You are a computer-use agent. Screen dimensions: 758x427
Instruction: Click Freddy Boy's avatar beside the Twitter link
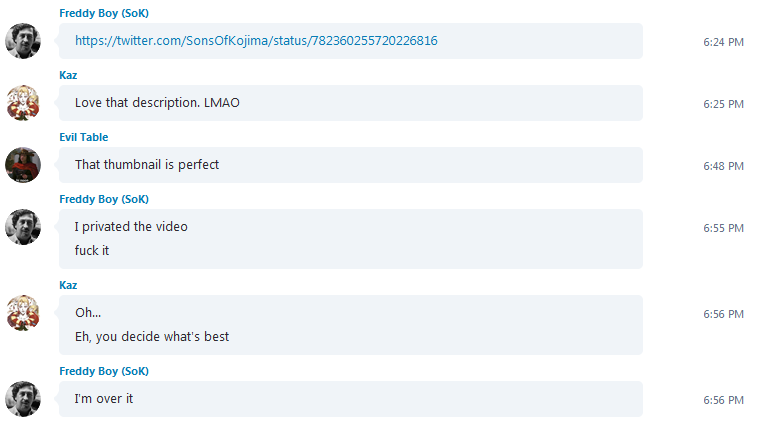23,41
